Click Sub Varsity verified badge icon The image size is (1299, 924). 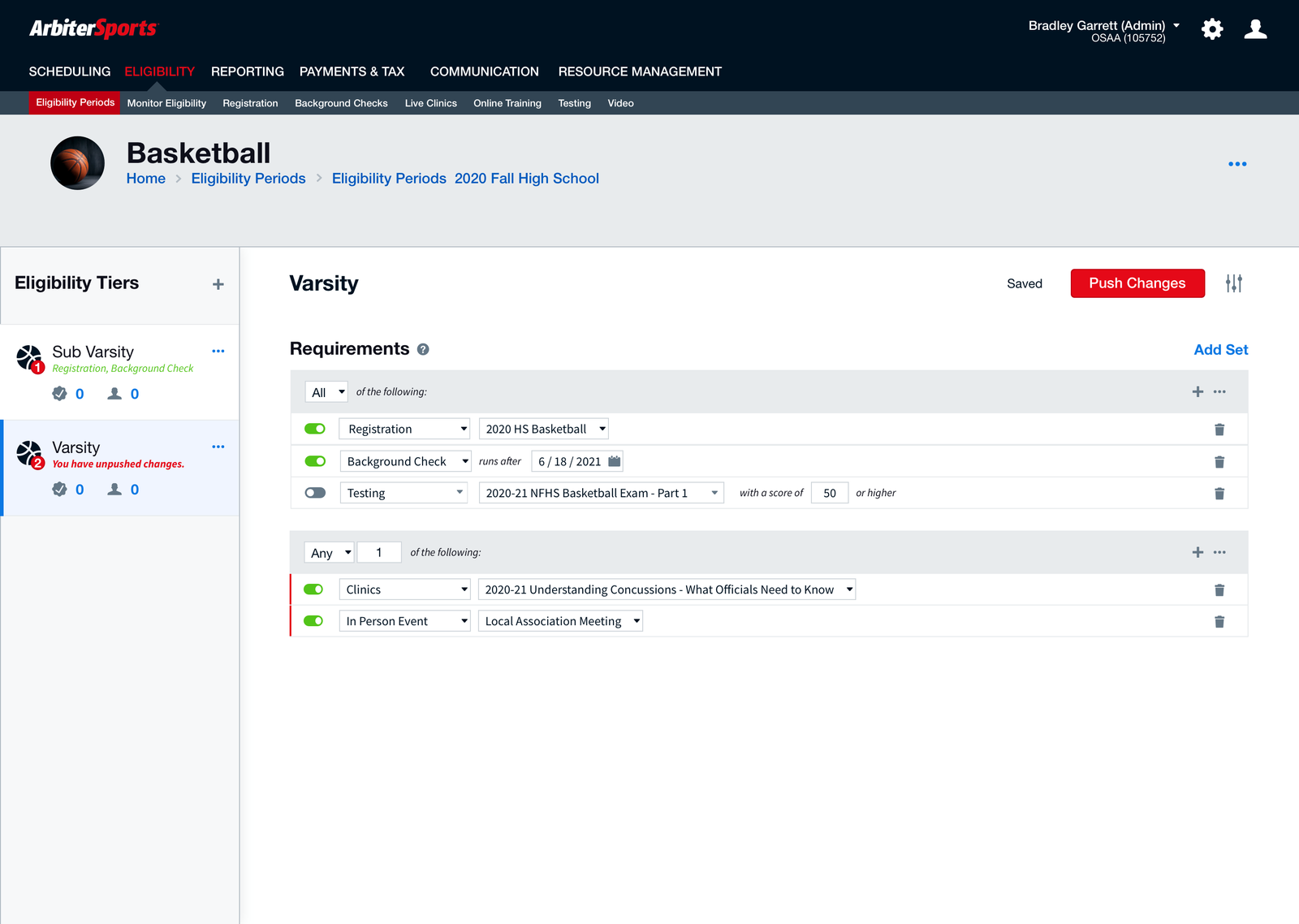pos(59,394)
